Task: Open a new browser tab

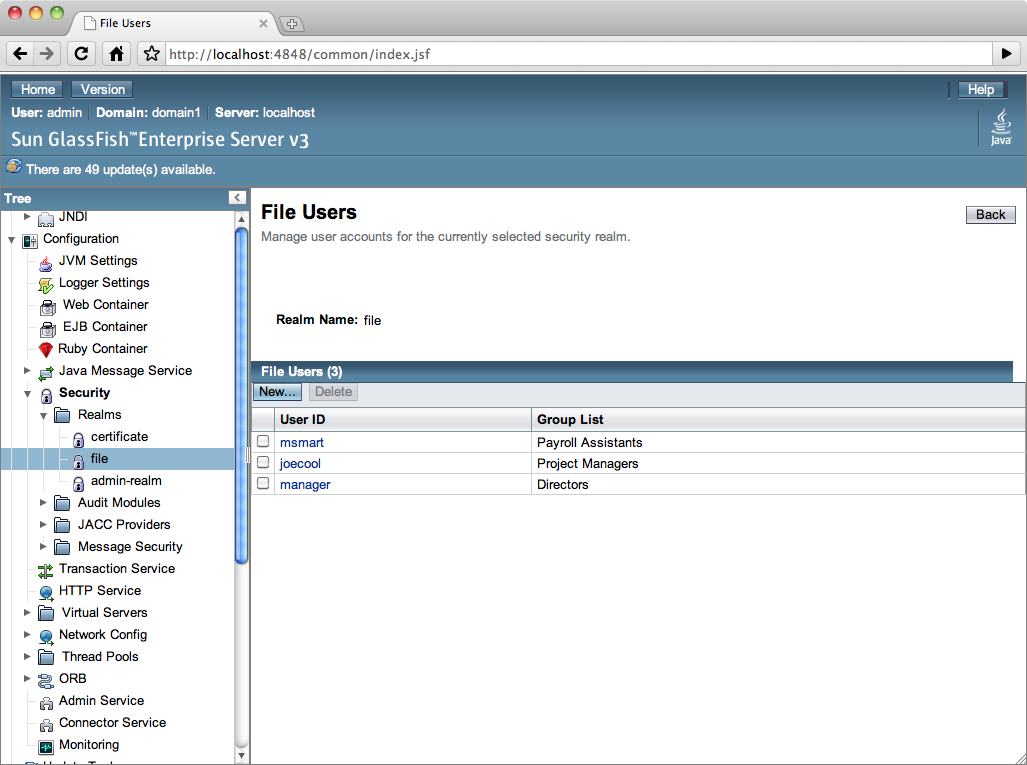Action: tap(291, 24)
